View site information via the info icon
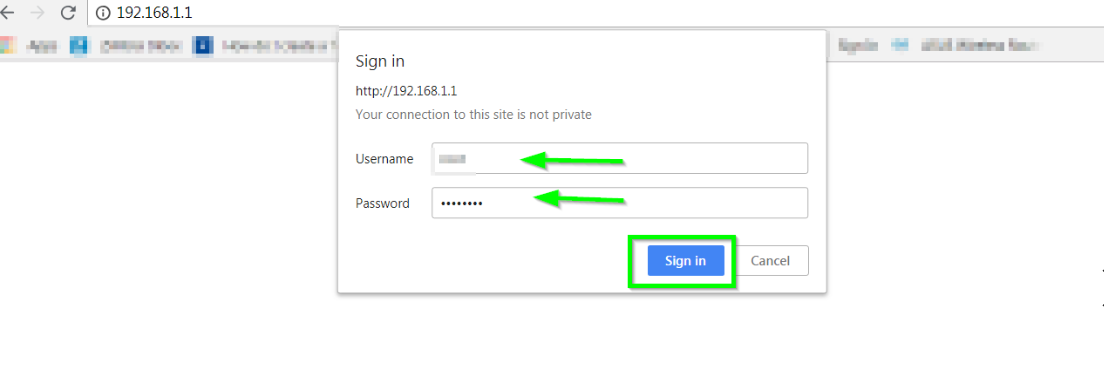Image resolution: width=1104 pixels, height=369 pixels. (104, 13)
